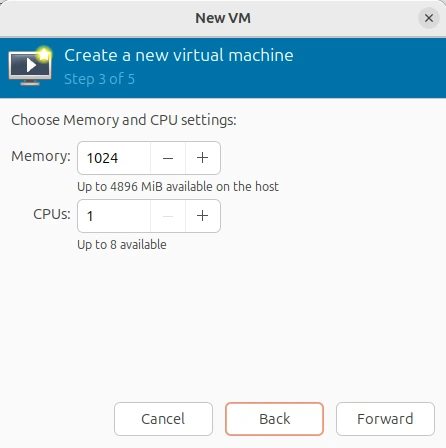
Task: Close the New VM dialog
Action: click(429, 18)
